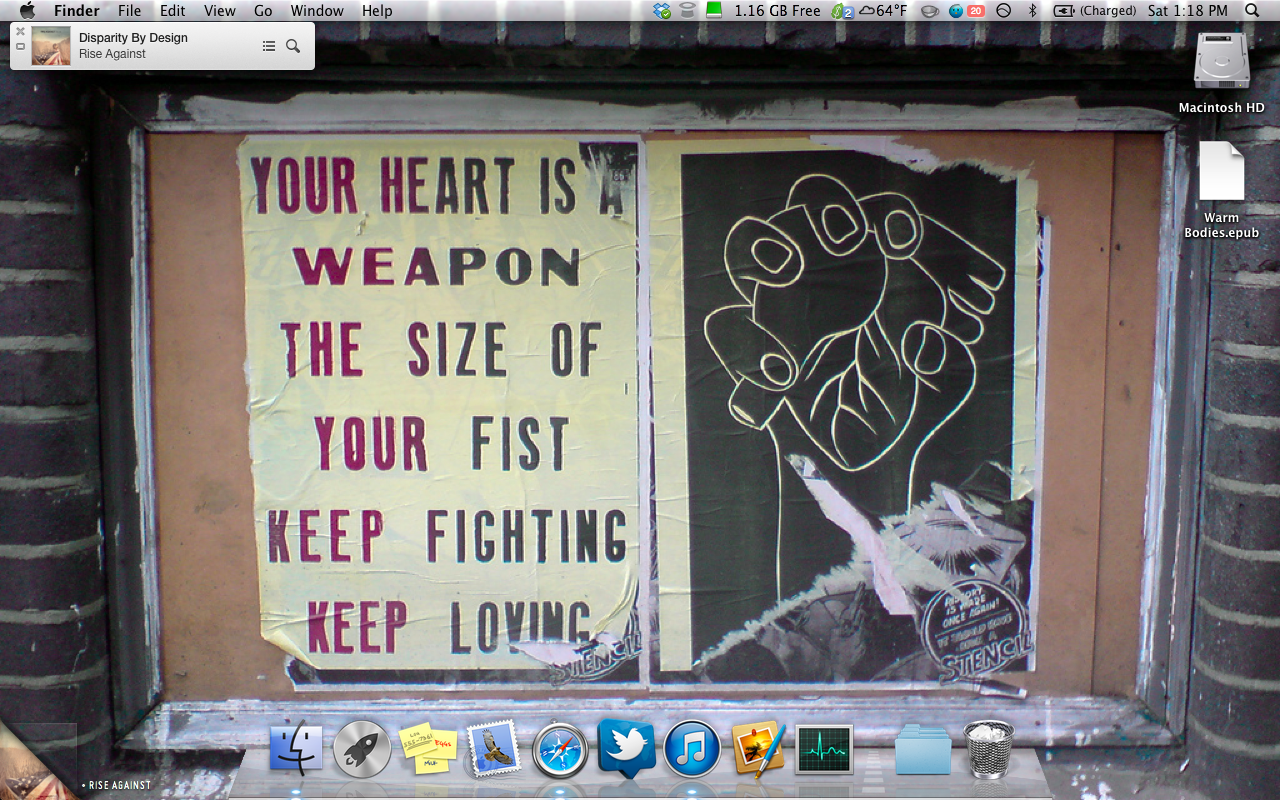
Task: Open the battery (Charged) status menu
Action: tap(1095, 11)
